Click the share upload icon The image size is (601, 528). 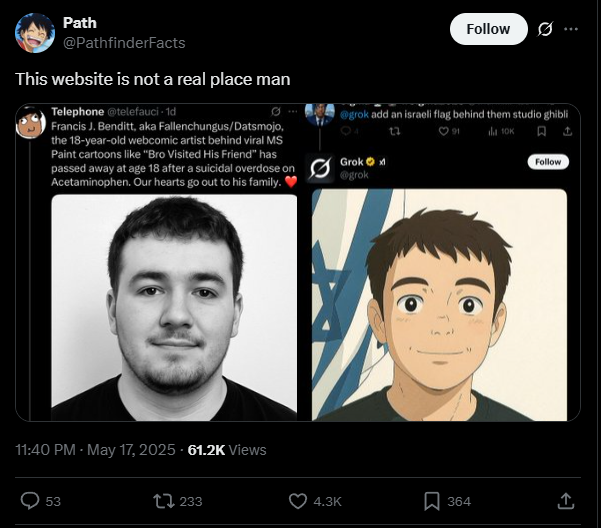(565, 500)
